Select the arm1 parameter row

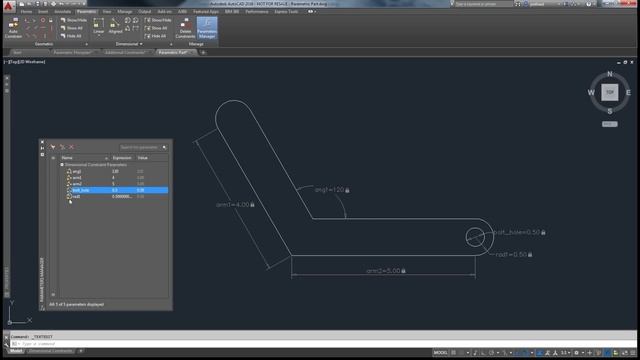117,178
